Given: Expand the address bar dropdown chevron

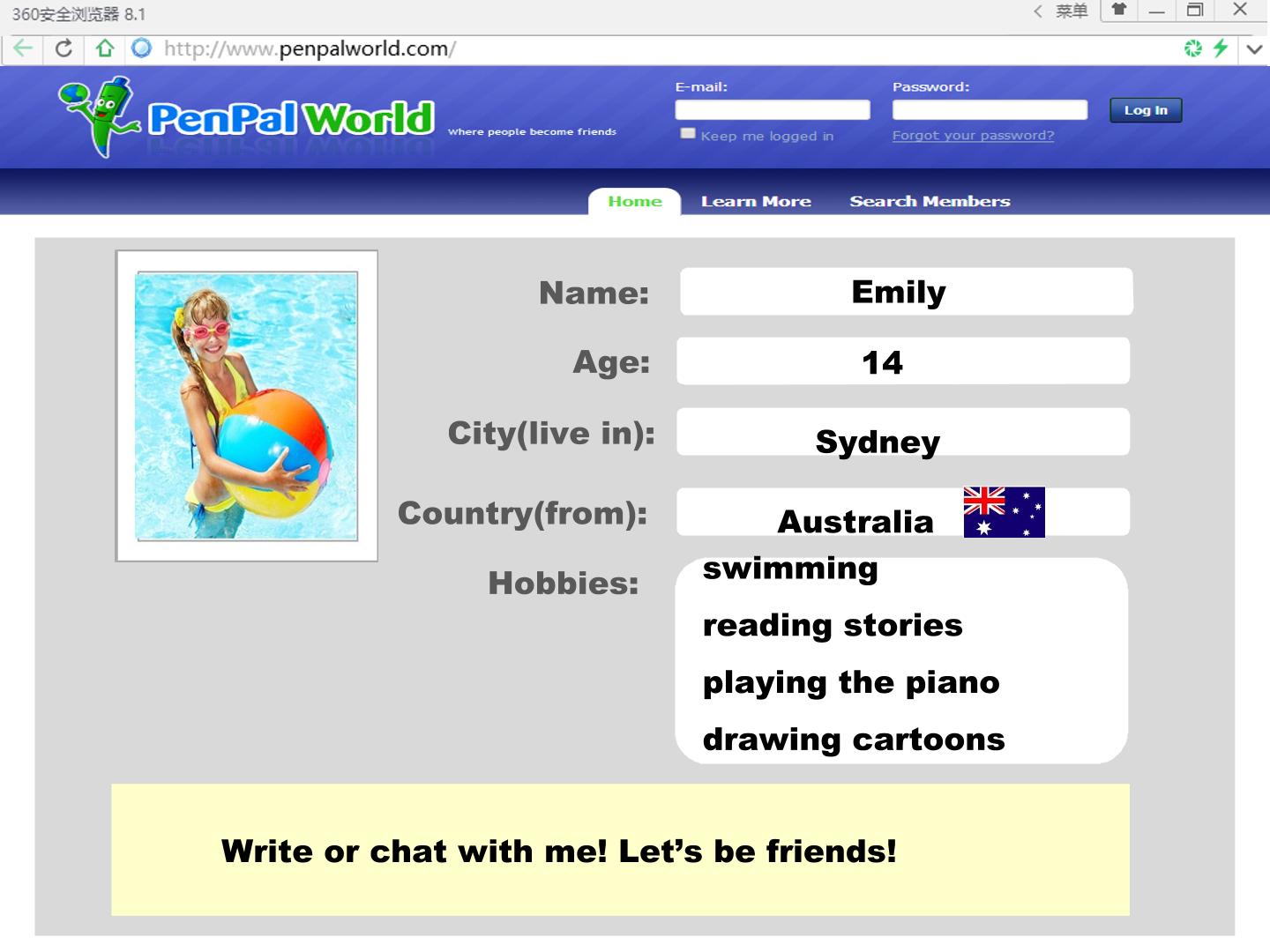Looking at the screenshot, I should pyautogui.click(x=1254, y=49).
